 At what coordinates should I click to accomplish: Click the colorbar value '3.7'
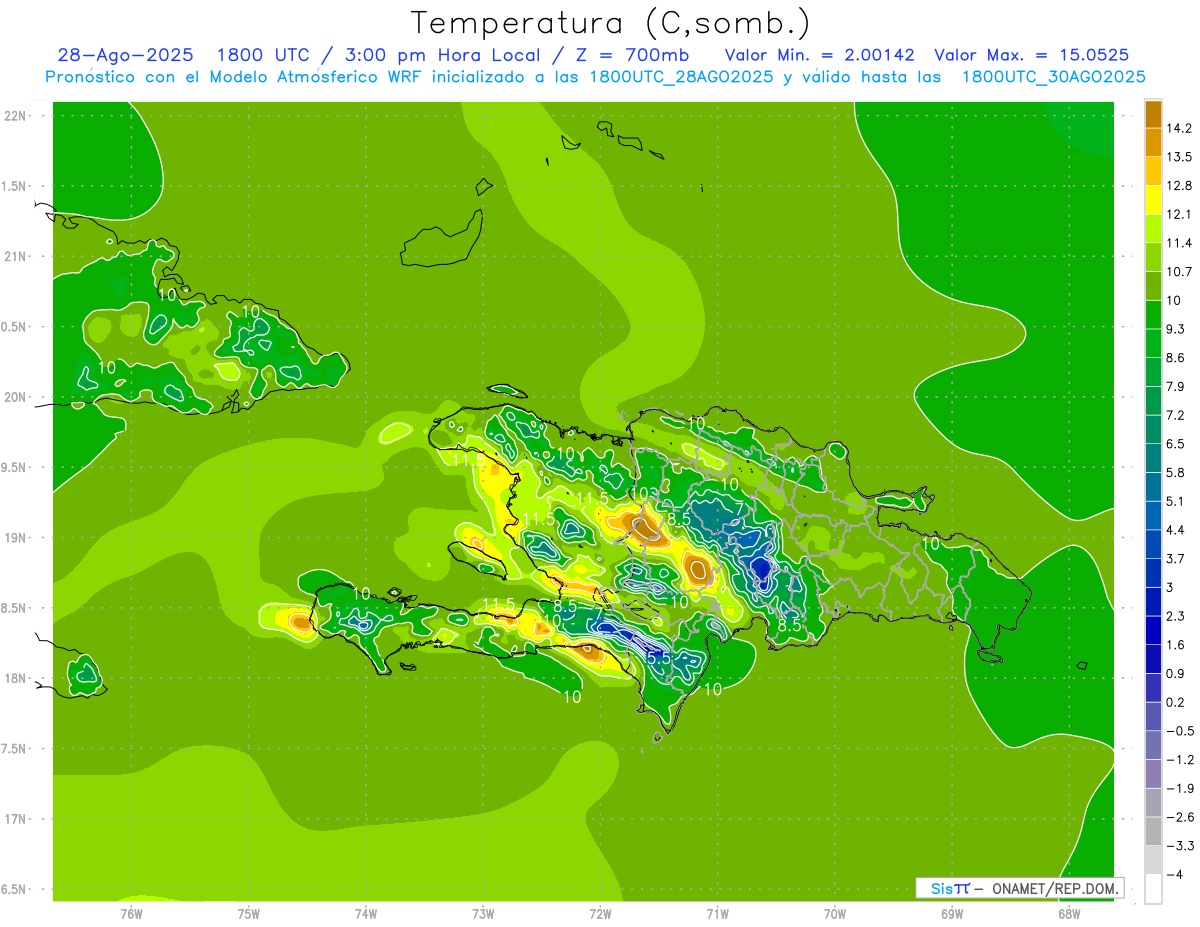(1175, 559)
